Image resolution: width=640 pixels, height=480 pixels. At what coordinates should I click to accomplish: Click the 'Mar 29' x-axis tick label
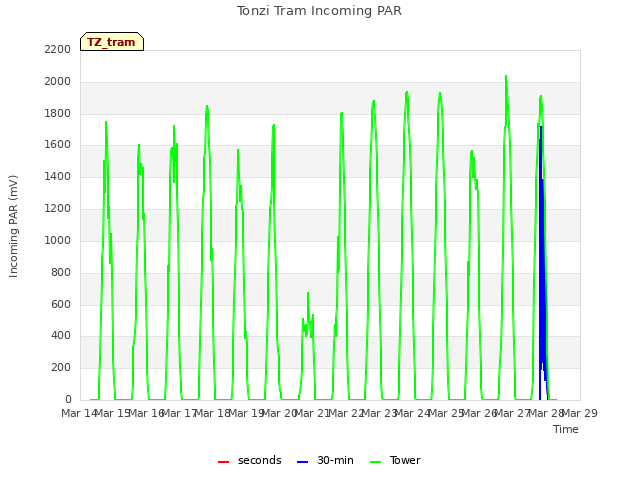coord(580,413)
